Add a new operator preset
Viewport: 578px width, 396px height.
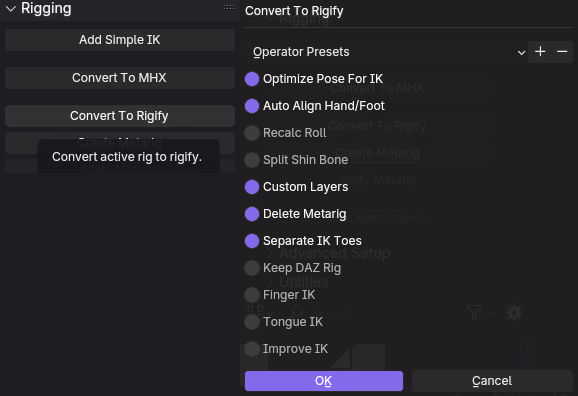click(540, 52)
